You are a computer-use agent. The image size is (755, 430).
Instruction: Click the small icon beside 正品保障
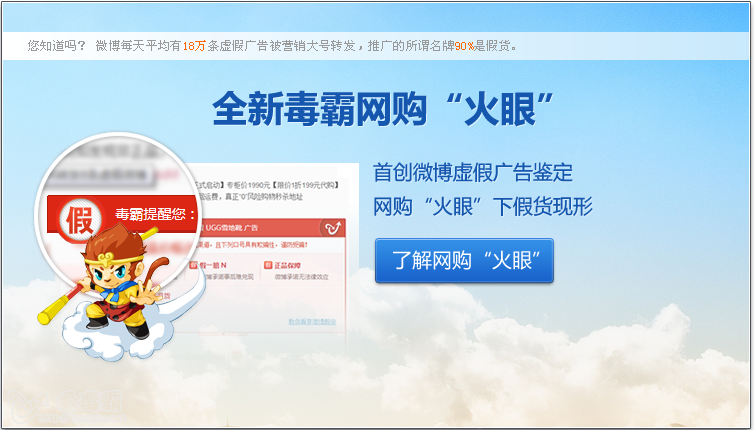(x=268, y=265)
